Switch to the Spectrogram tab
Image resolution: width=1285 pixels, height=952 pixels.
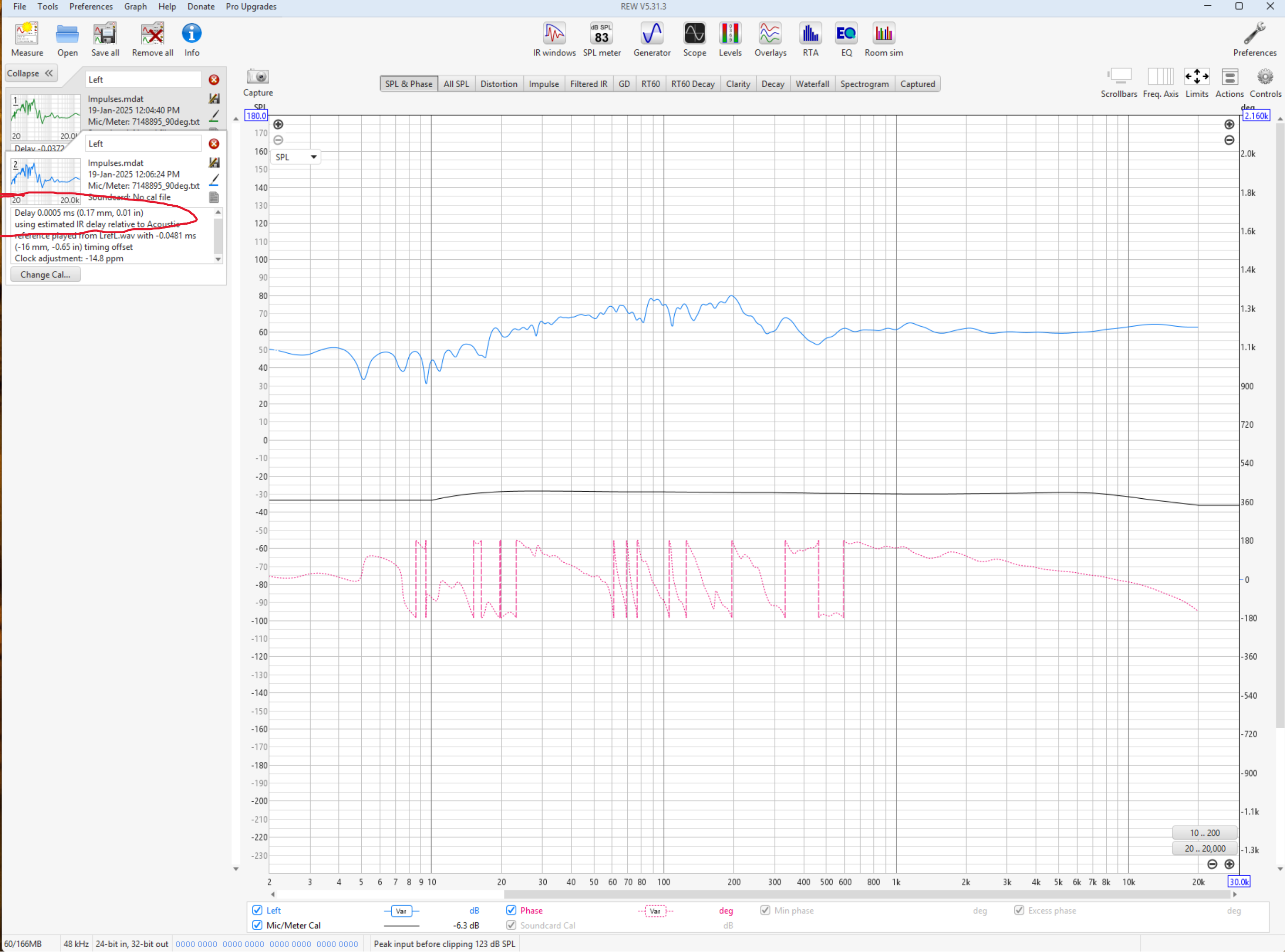pos(864,83)
